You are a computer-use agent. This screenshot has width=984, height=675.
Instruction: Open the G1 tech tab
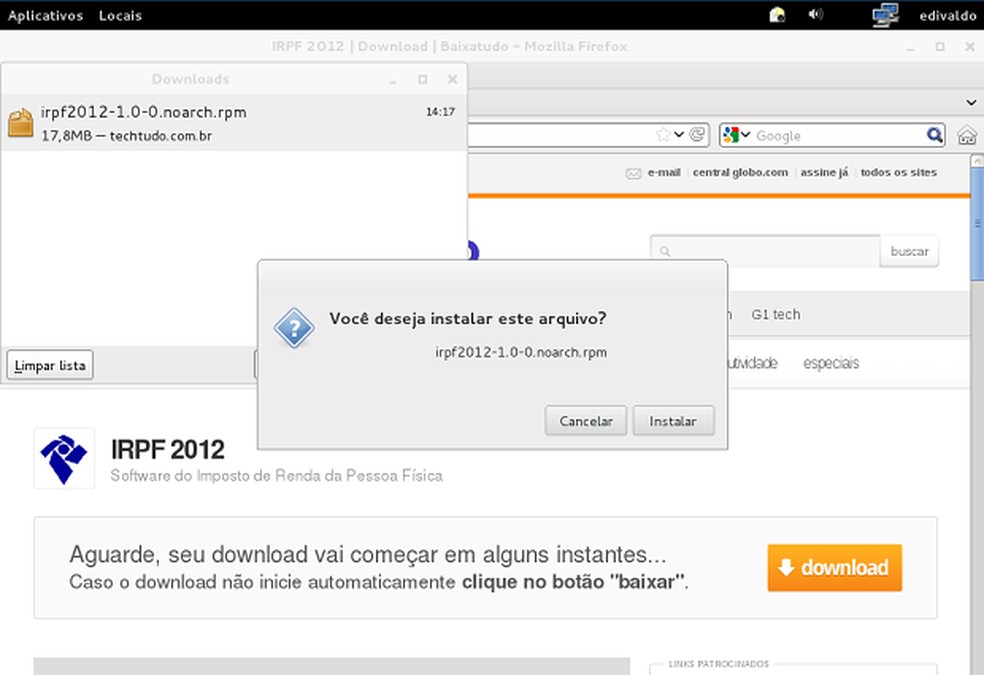pyautogui.click(x=776, y=314)
